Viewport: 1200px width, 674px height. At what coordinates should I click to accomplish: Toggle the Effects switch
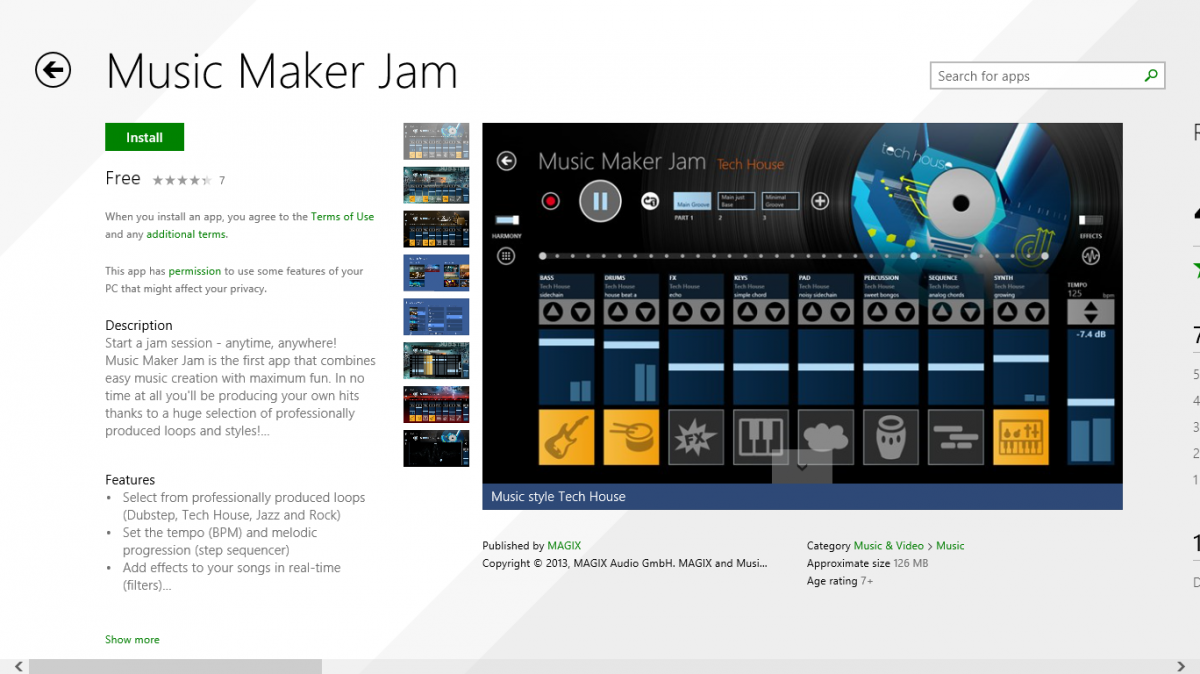[1090, 220]
